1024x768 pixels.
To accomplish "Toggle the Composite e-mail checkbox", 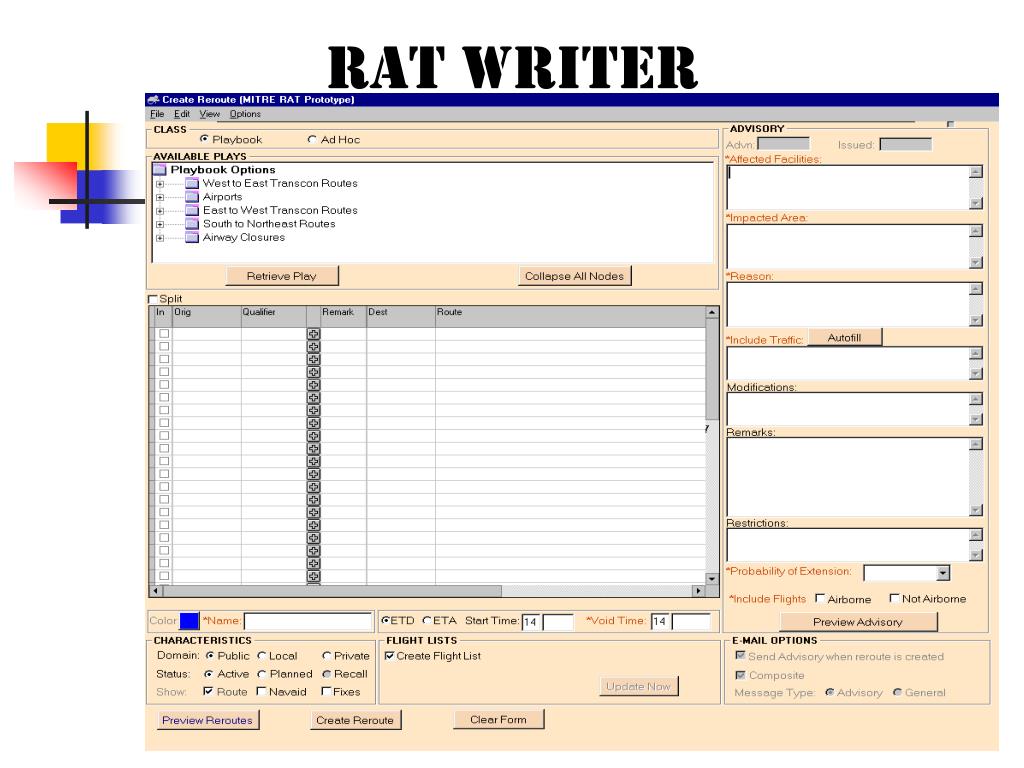I will pyautogui.click(x=741, y=675).
